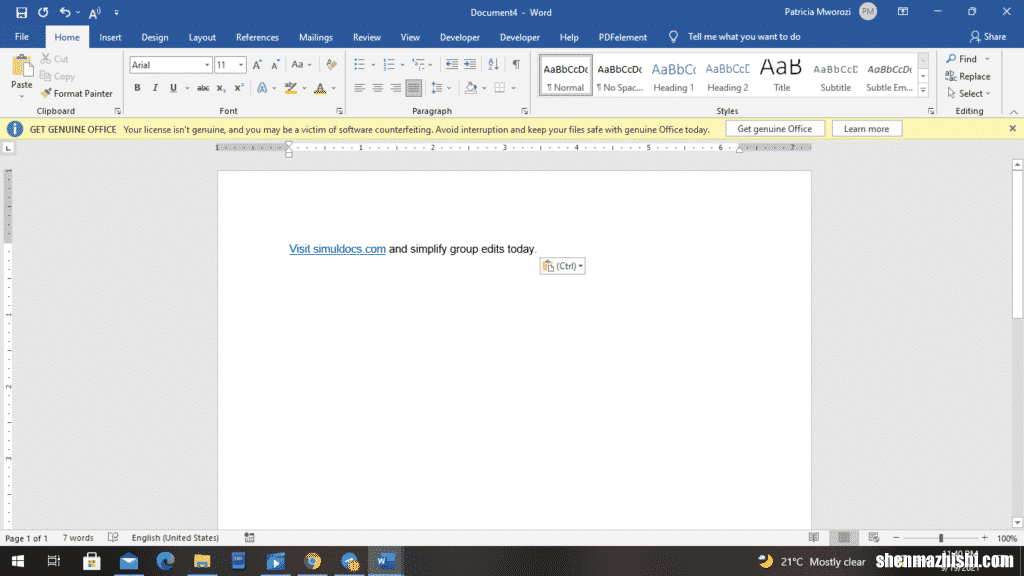The height and width of the screenshot is (576, 1024).
Task: Click the Paste clipboard icon
Action: (22, 65)
